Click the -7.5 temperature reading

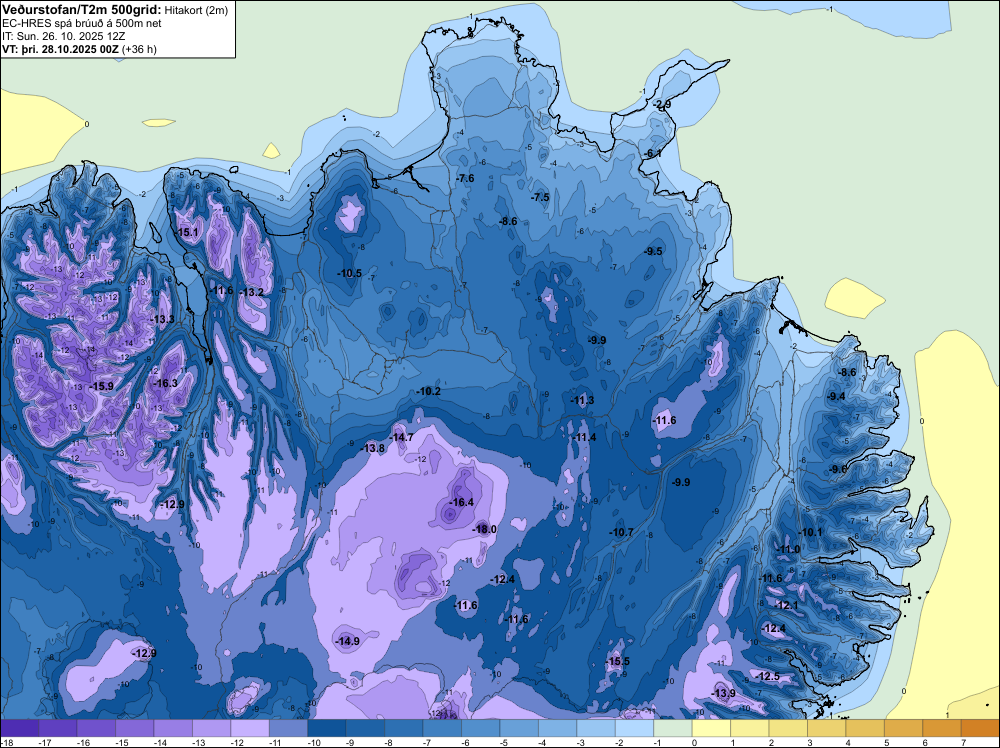coord(540,198)
